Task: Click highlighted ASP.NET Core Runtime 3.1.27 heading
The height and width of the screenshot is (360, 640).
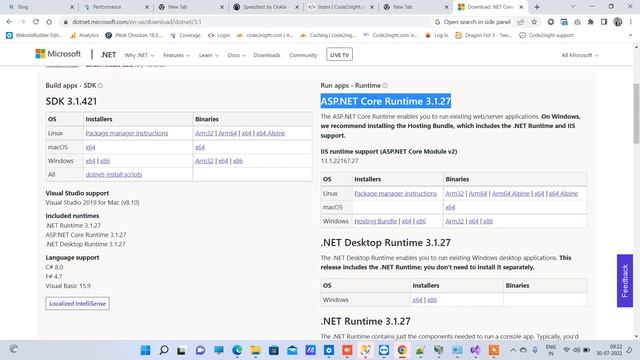Action: pos(386,101)
